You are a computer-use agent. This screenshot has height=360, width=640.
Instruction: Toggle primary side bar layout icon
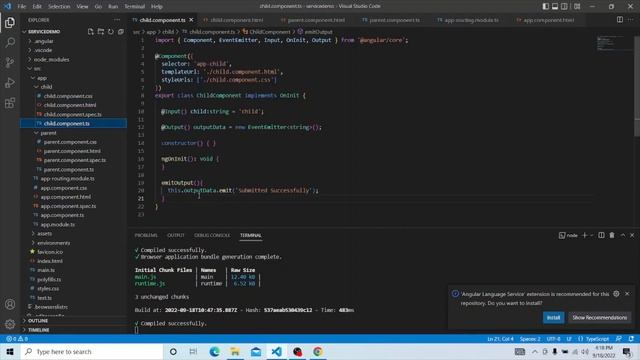click(x=546, y=6)
